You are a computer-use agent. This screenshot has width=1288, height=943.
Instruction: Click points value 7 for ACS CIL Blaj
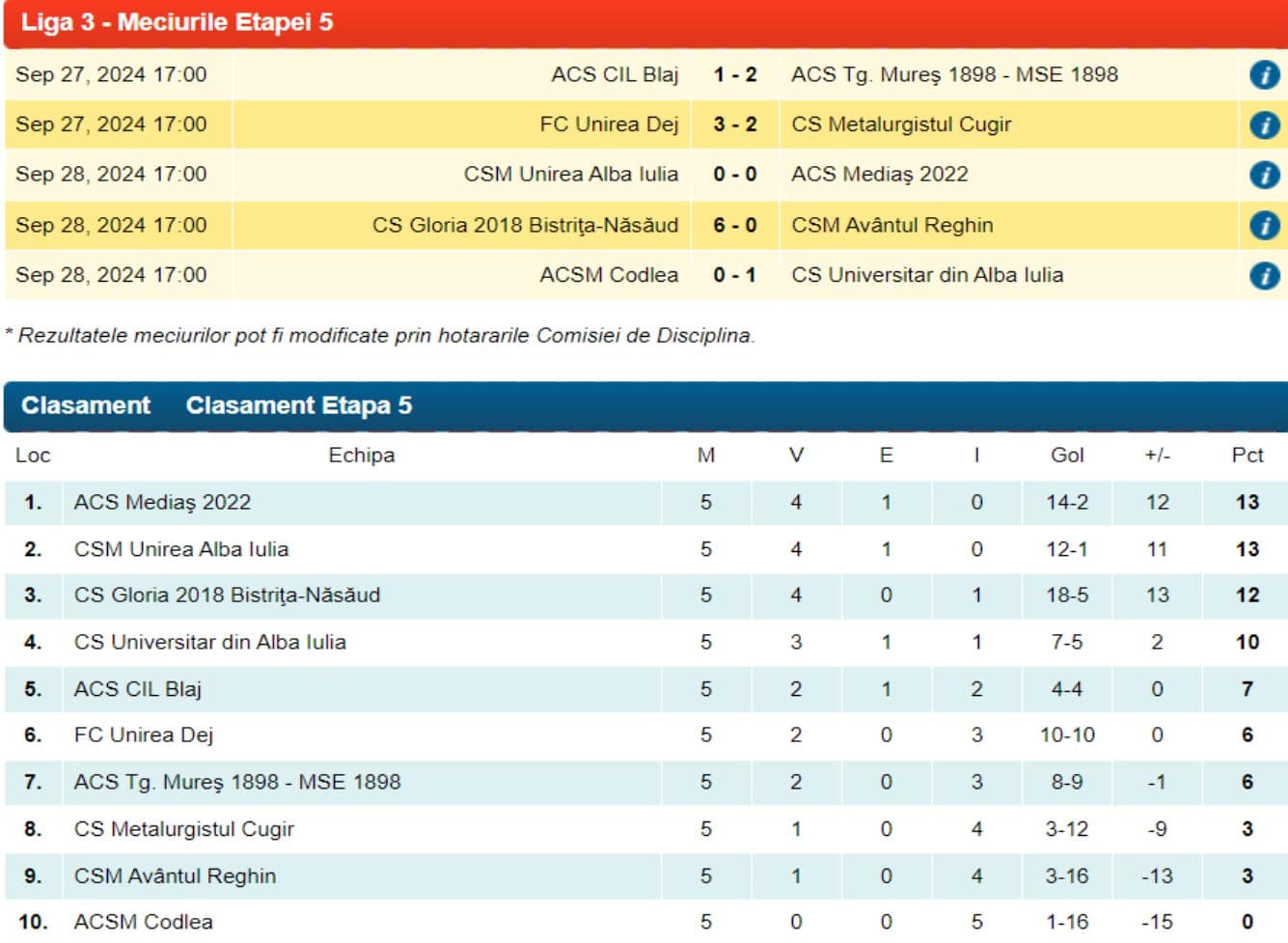pos(1247,689)
